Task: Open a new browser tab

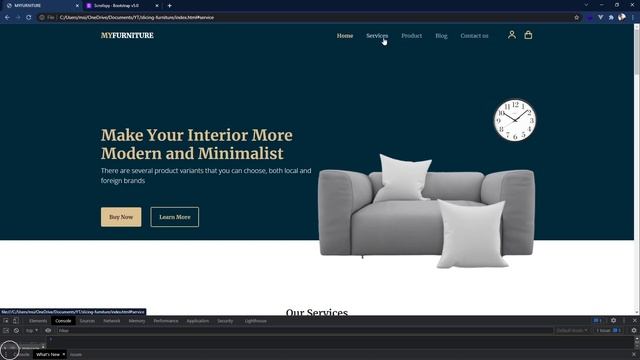Action: click(x=169, y=6)
